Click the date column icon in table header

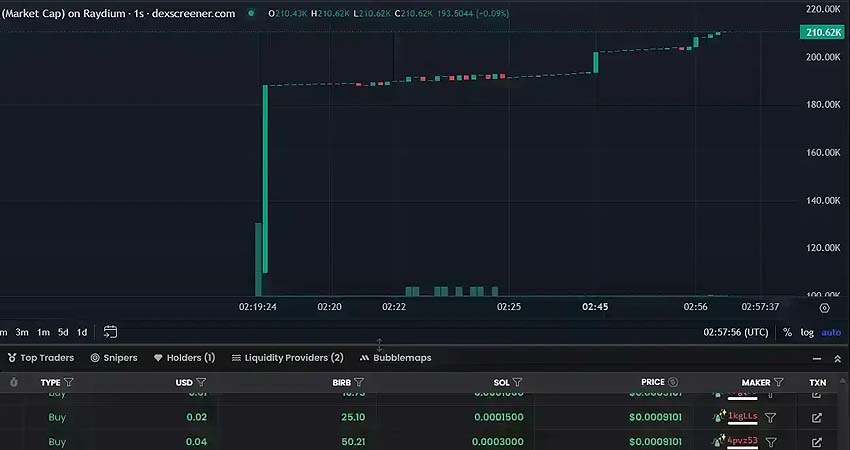click(14, 382)
